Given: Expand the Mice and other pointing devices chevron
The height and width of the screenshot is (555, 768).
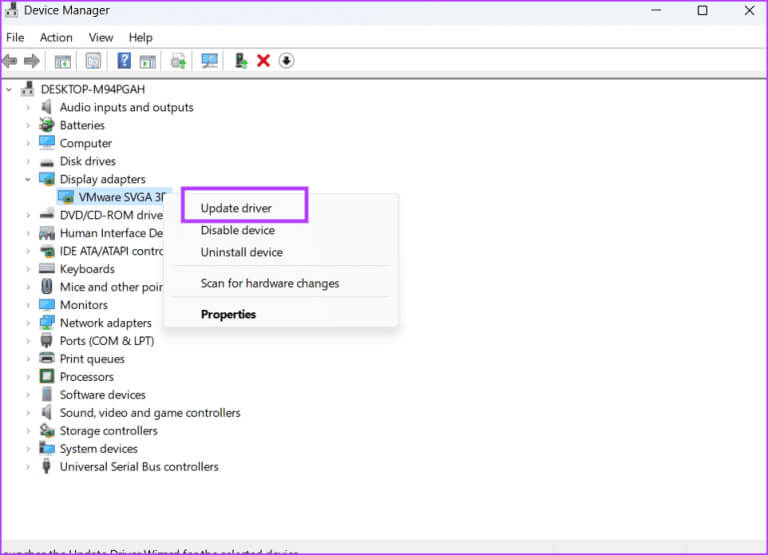Looking at the screenshot, I should click(x=28, y=287).
